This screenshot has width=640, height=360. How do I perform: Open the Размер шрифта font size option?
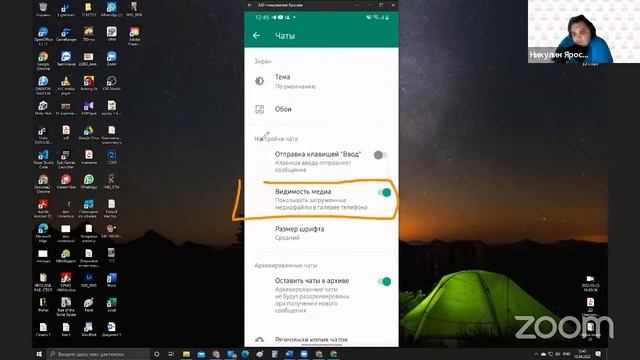click(x=321, y=233)
